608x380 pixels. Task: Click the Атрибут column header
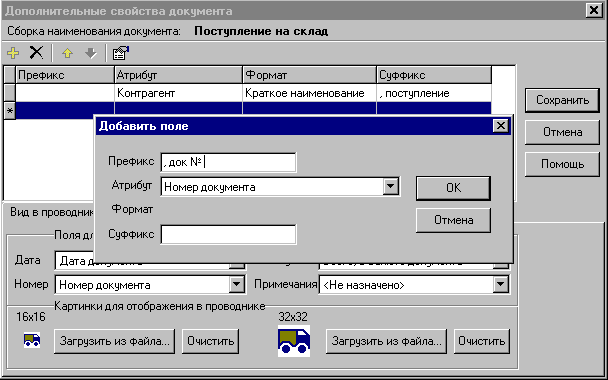click(178, 75)
